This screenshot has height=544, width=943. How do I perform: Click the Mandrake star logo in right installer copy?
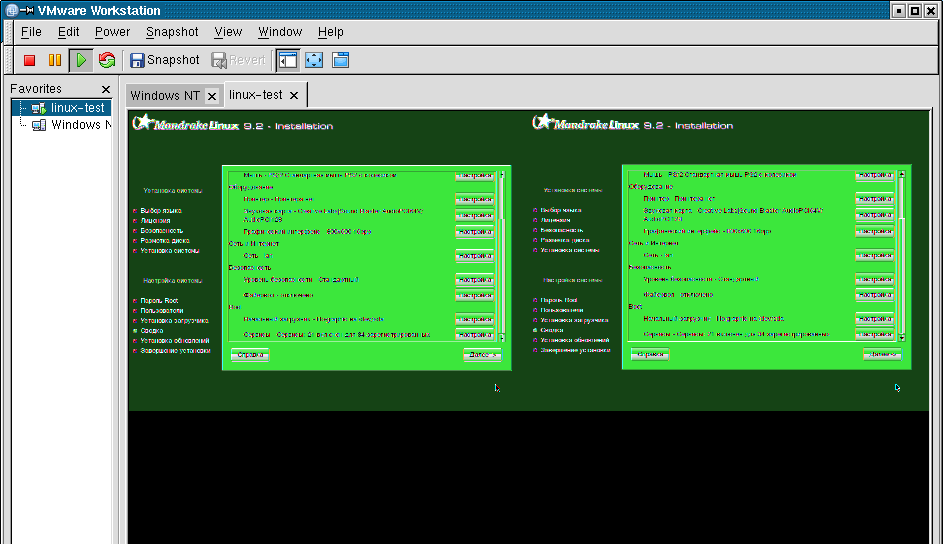tap(542, 121)
